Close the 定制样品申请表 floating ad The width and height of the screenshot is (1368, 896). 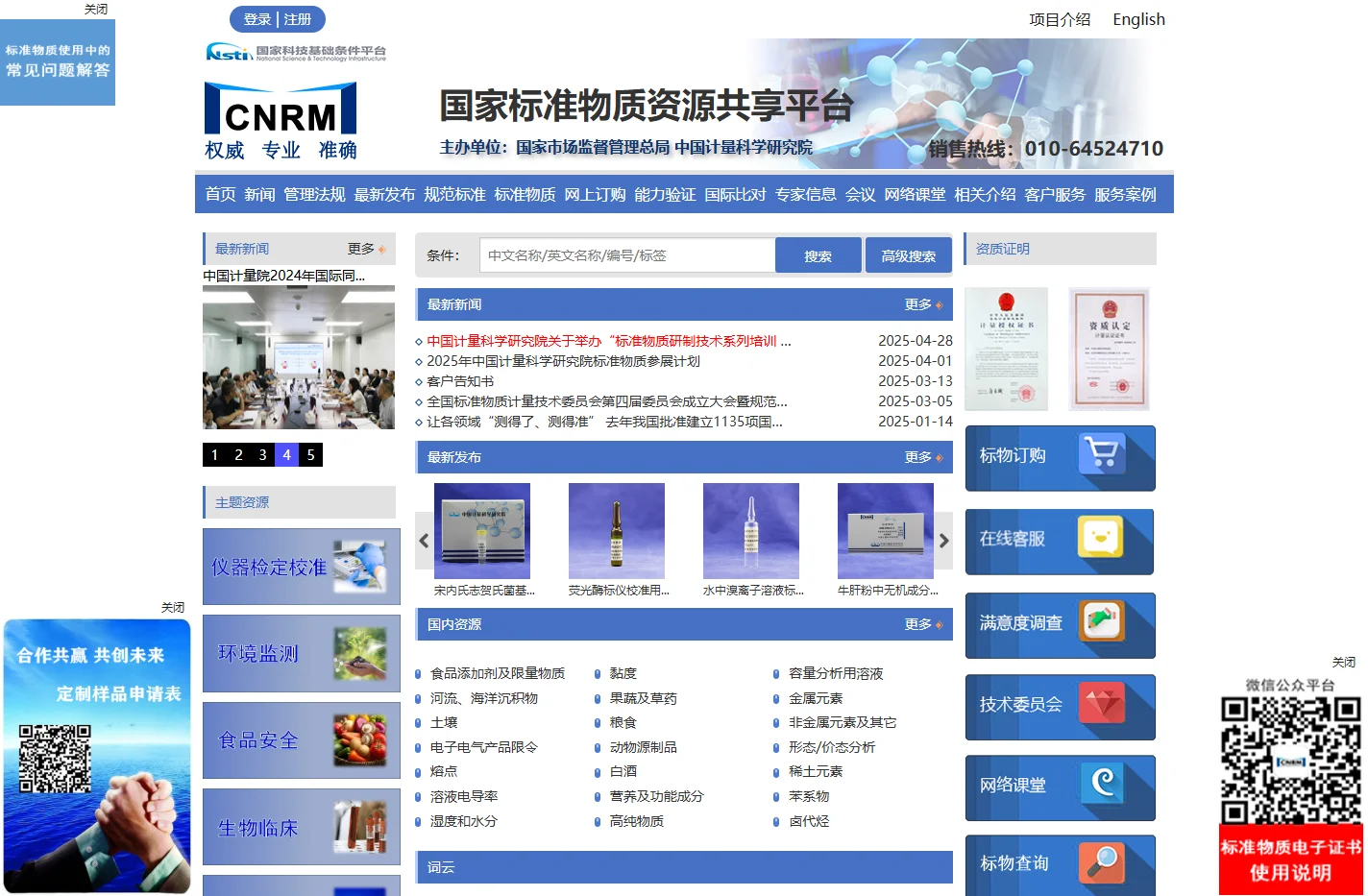[x=173, y=607]
